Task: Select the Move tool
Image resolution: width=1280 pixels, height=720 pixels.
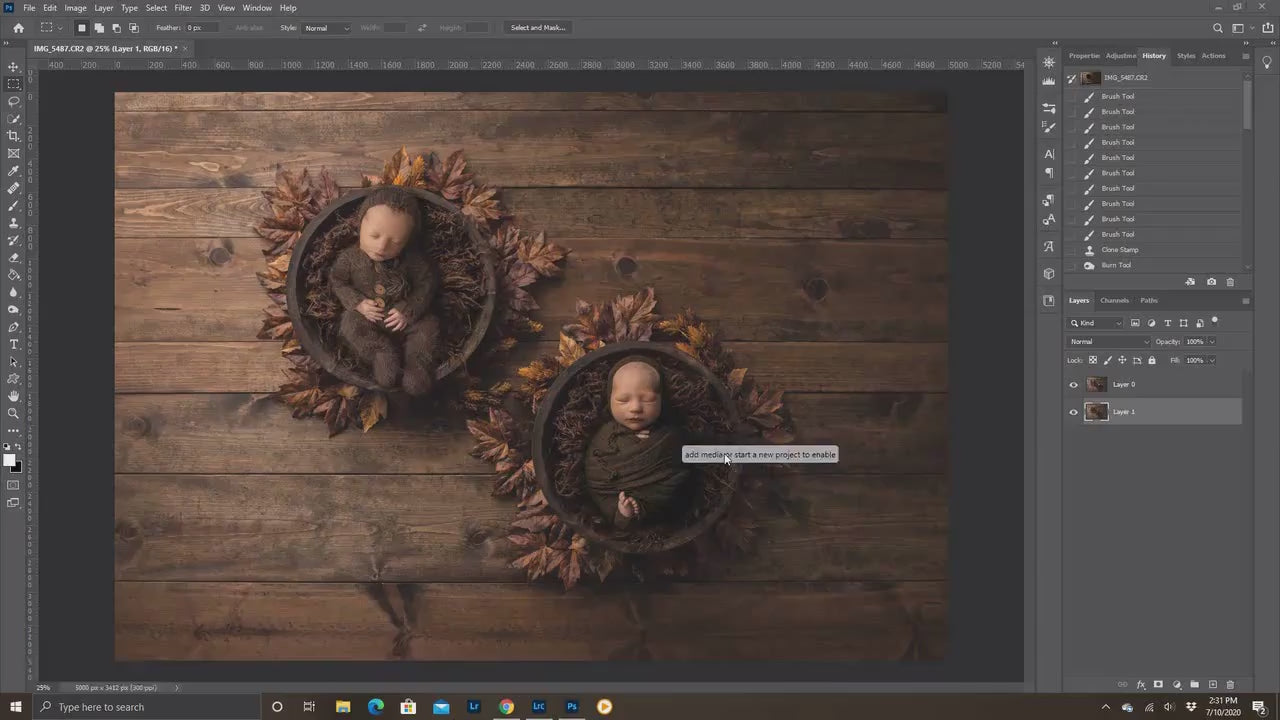Action: [x=13, y=66]
